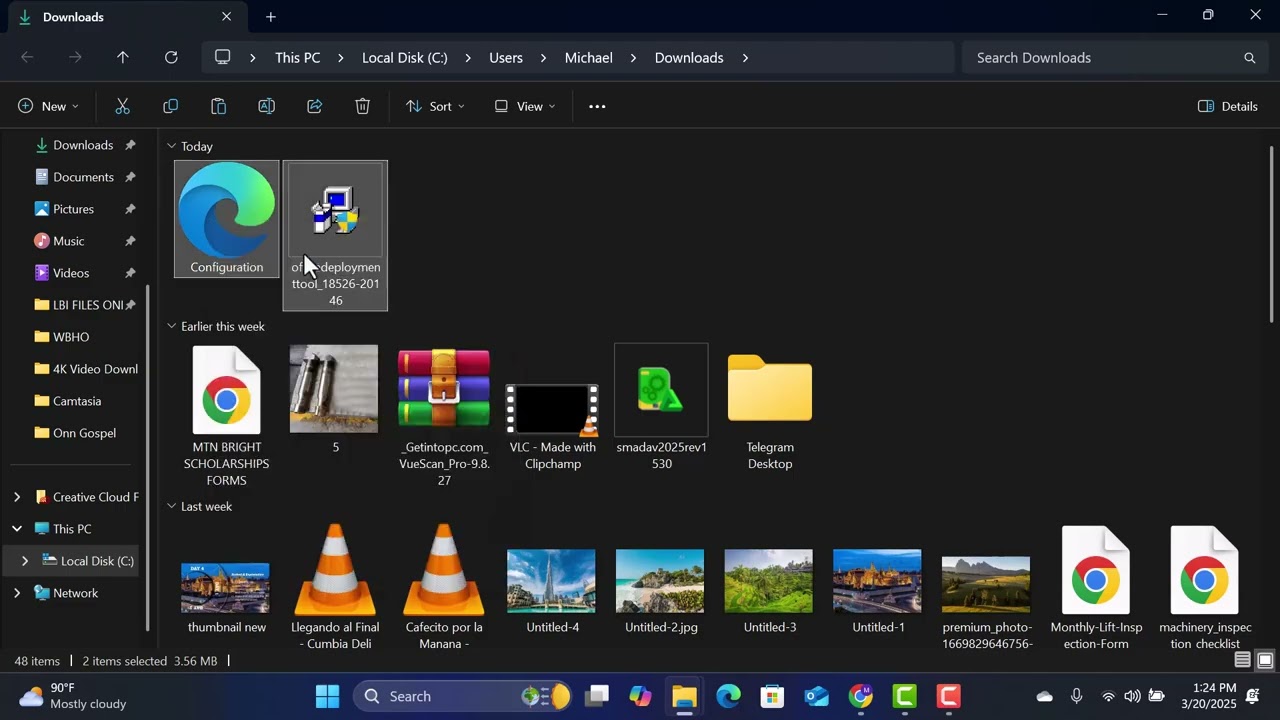Click the Share icon in toolbar
The height and width of the screenshot is (720, 1280).
tap(315, 106)
